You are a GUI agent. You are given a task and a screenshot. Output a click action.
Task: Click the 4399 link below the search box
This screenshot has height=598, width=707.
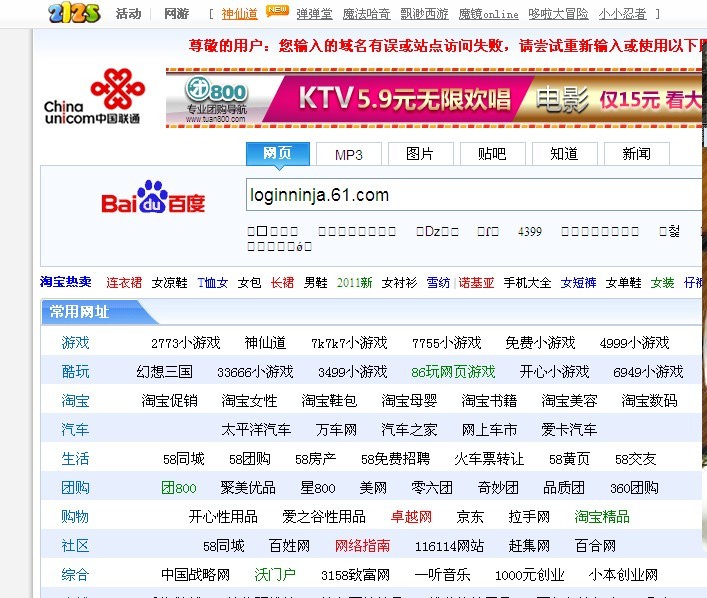point(530,232)
